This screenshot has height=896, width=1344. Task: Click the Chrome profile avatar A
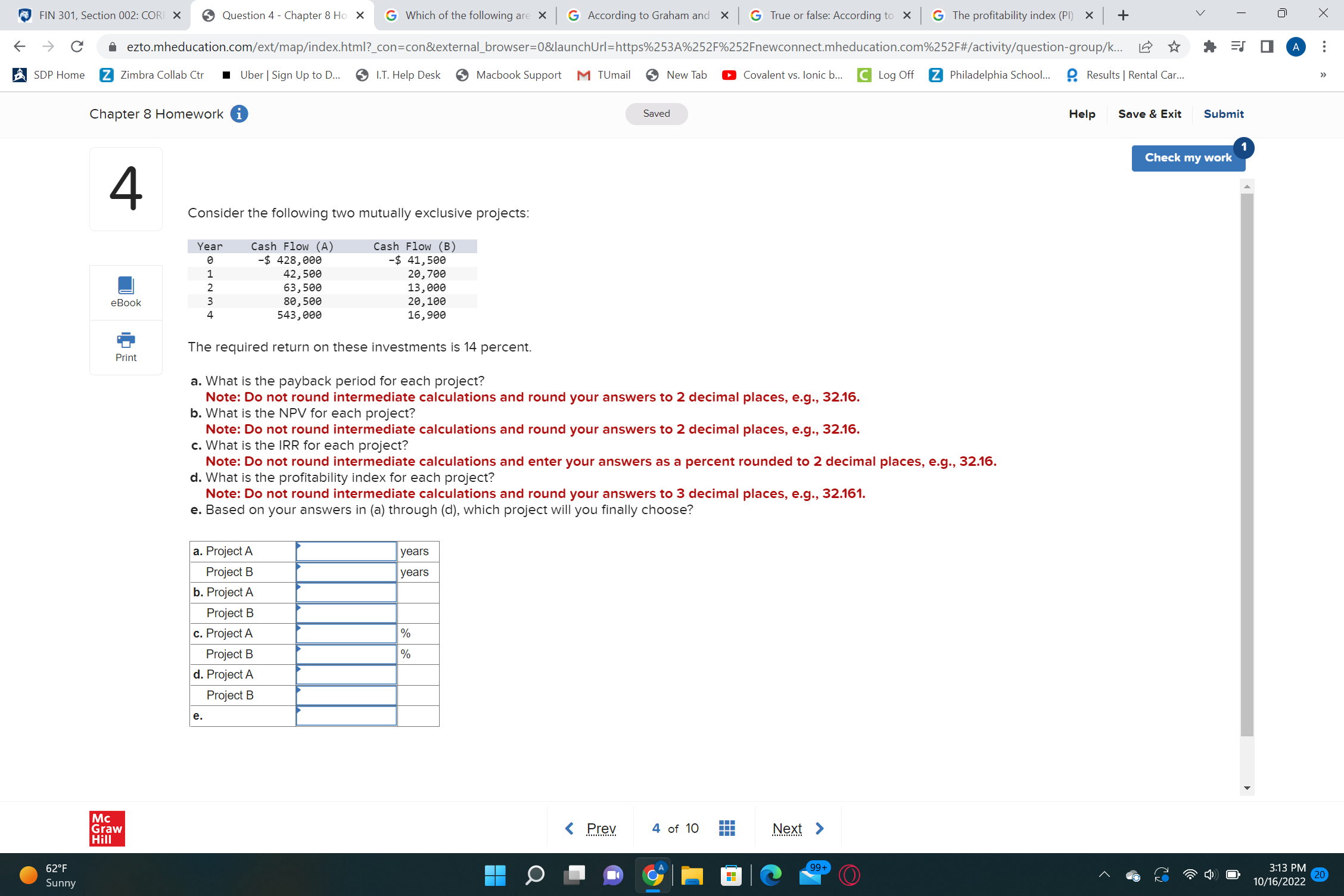coord(1296,46)
